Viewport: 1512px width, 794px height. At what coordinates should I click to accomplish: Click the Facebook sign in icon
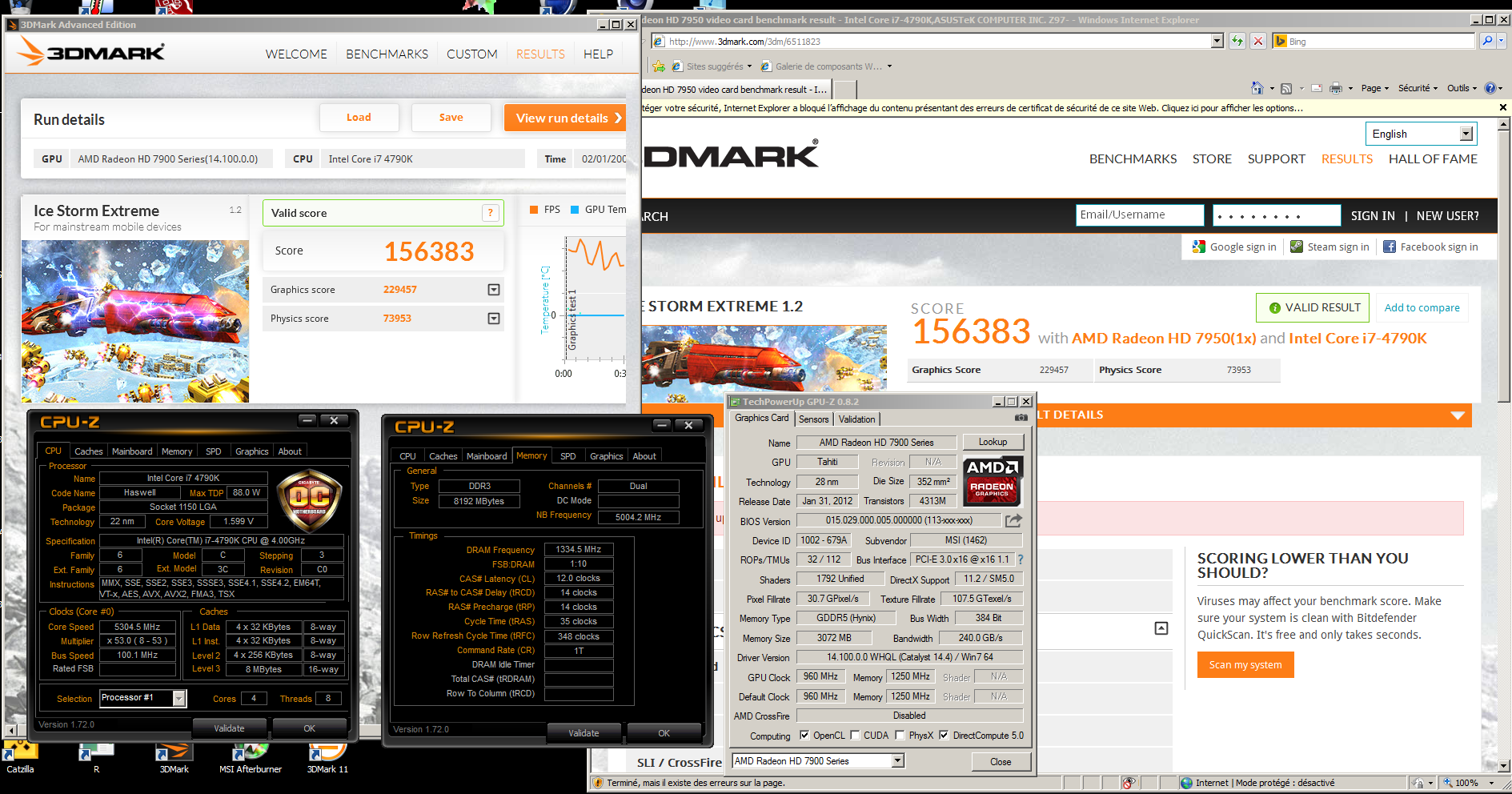pos(1390,247)
